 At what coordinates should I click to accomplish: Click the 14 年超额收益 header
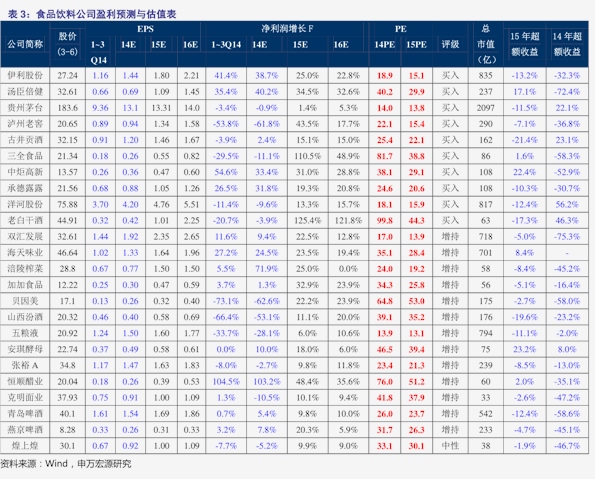pos(567,44)
